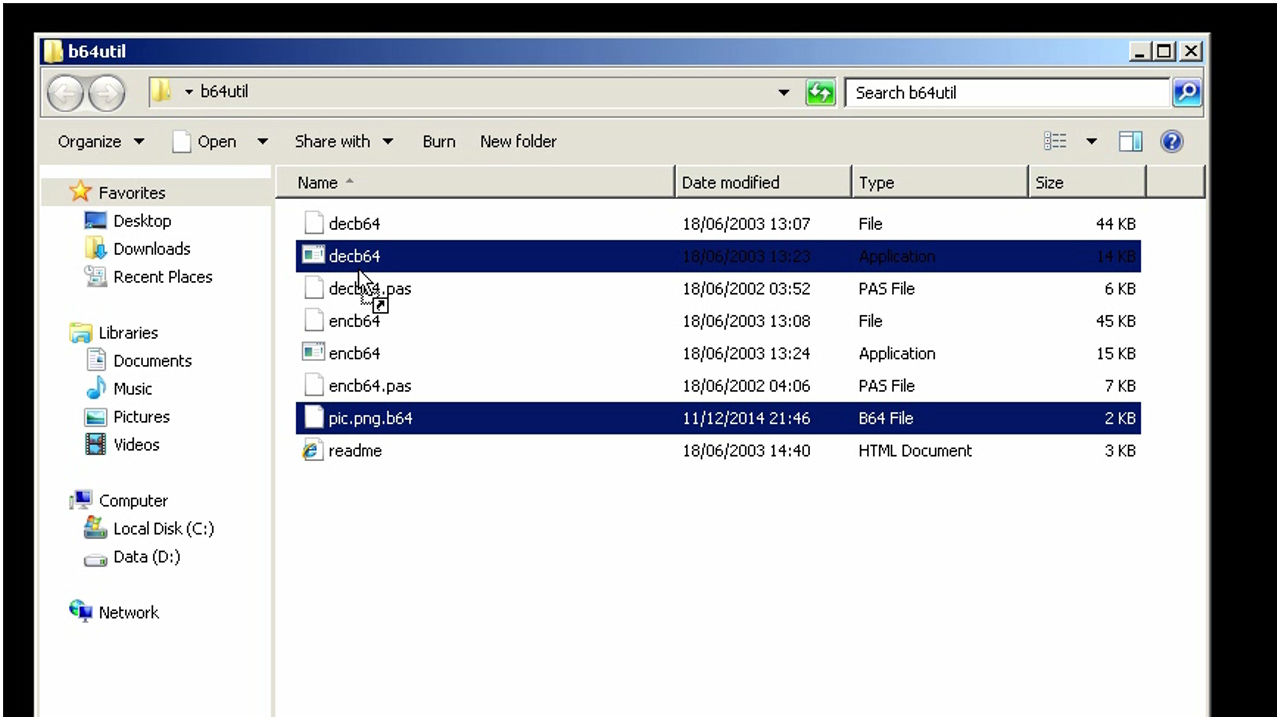Viewport: 1280px width, 720px height.
Task: Click the search magnifier icon
Action: tap(1186, 93)
